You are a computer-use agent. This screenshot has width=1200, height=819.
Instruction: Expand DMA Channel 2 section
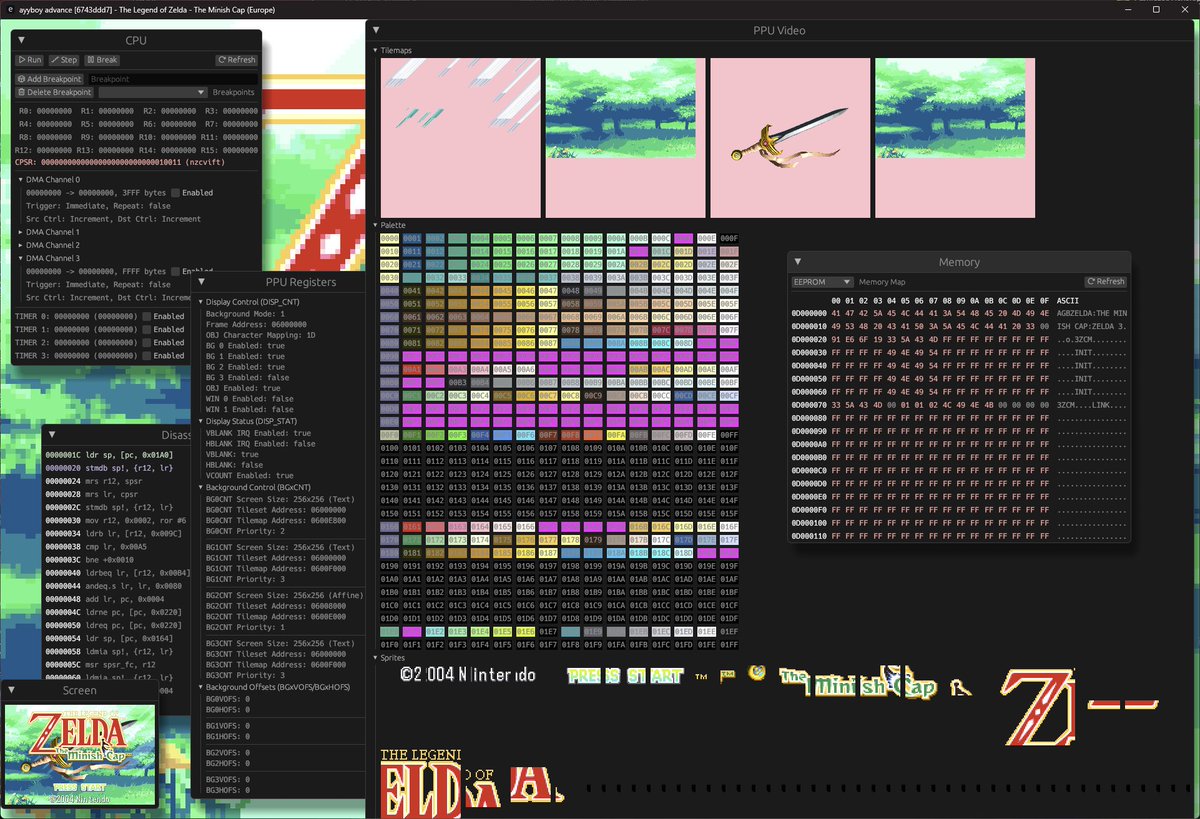click(22, 245)
